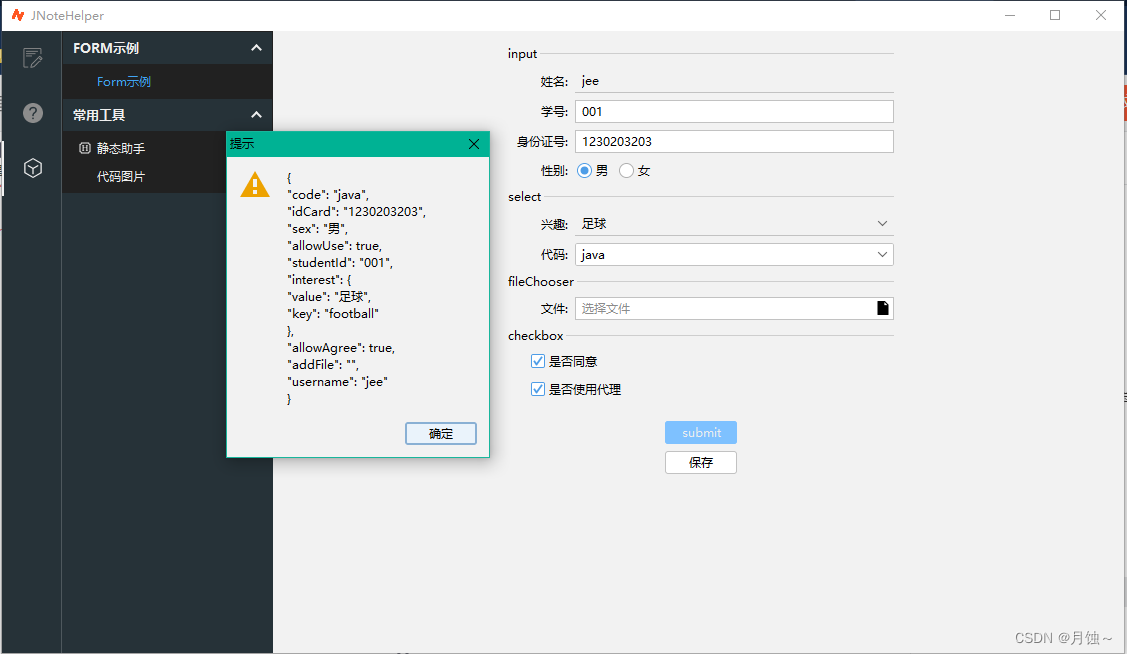Toggle the 是否使用代理 checkbox
This screenshot has height=654, width=1127.
point(538,389)
